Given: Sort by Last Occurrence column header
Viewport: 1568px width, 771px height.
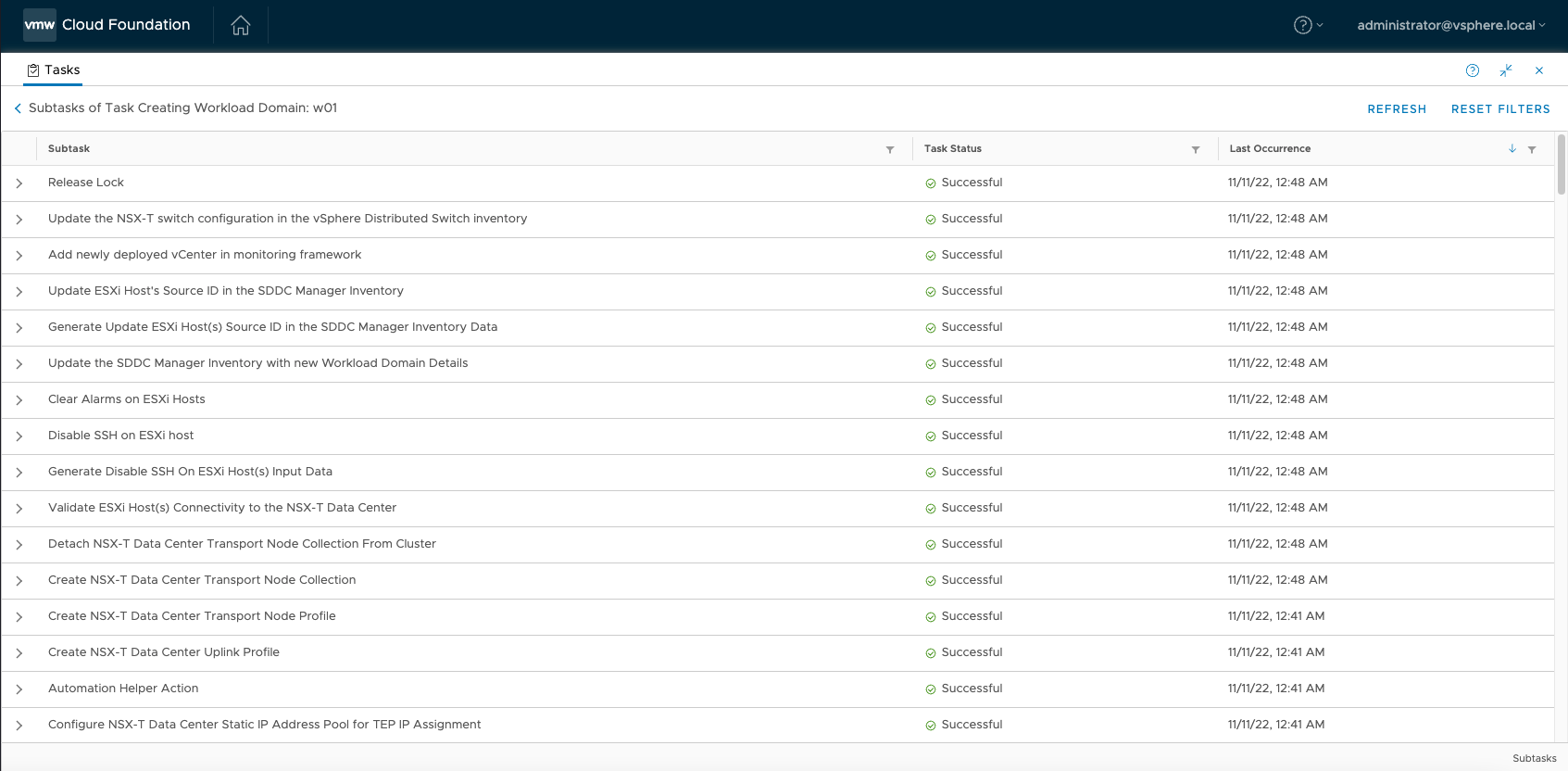Looking at the screenshot, I should point(1270,148).
